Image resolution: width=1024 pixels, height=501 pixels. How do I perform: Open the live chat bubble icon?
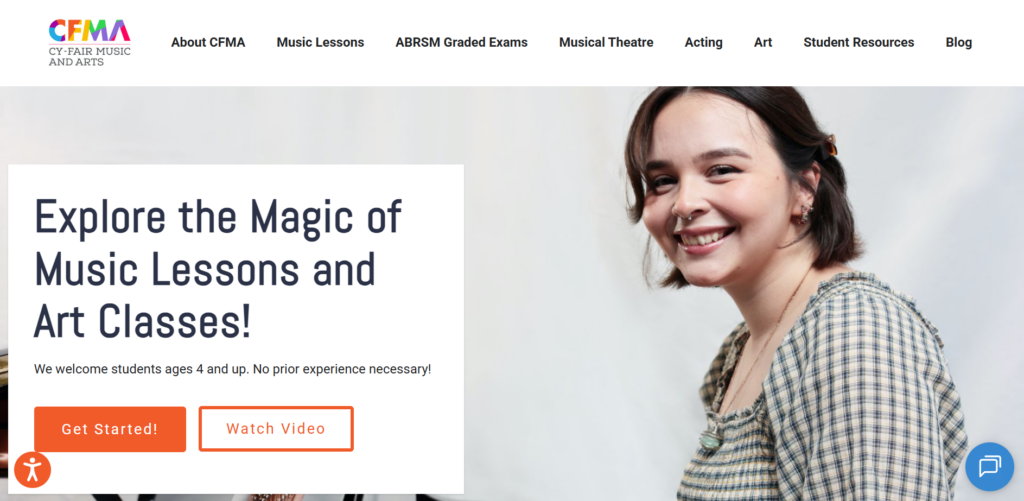[x=989, y=466]
